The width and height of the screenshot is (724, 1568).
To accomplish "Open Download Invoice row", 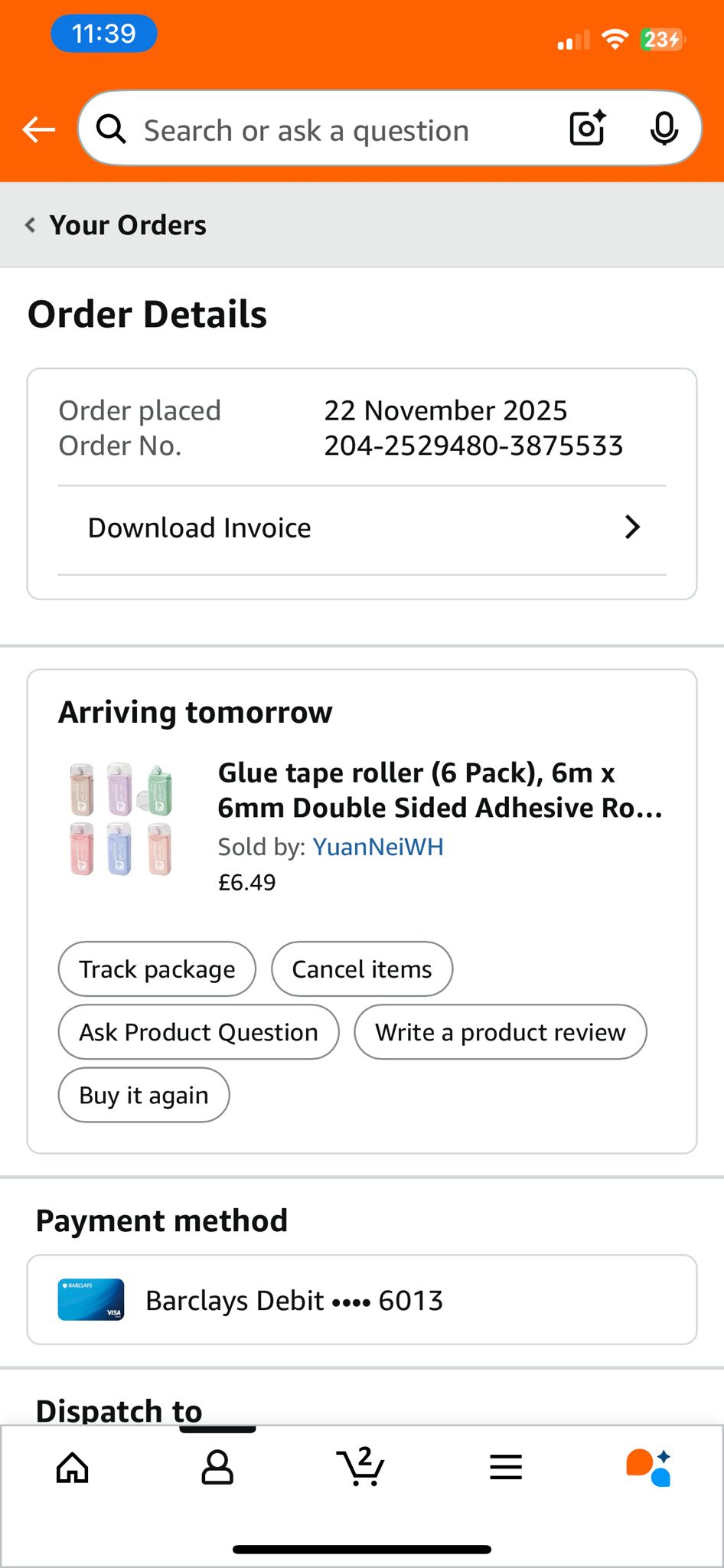I will (306, 528).
